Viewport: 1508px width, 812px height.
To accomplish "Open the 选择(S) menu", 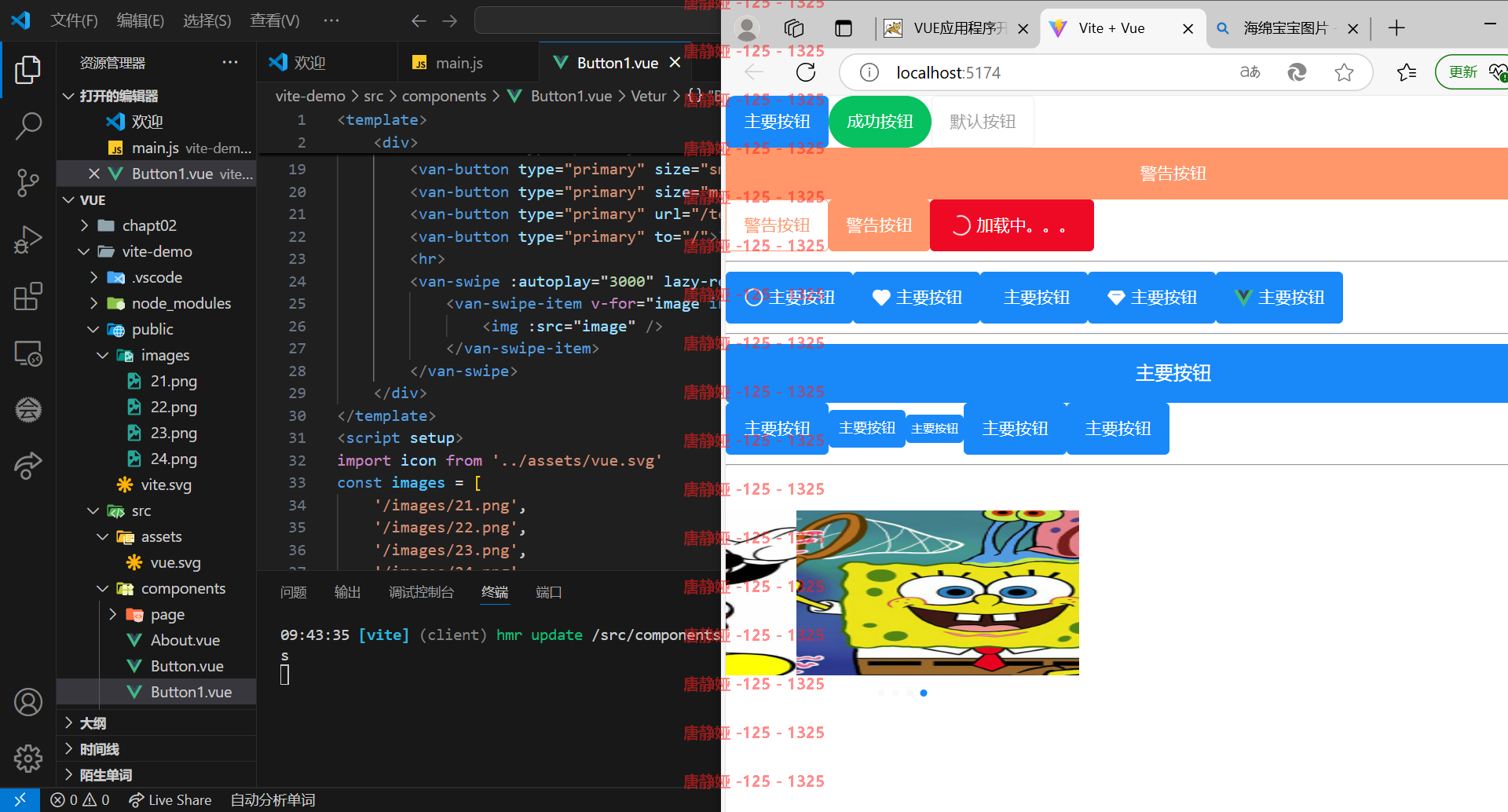I will 207,20.
